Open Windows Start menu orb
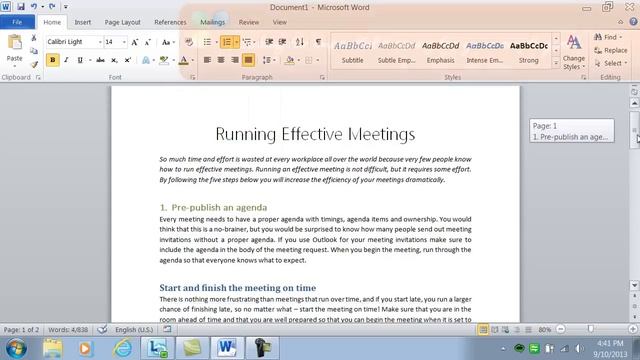 point(16,348)
